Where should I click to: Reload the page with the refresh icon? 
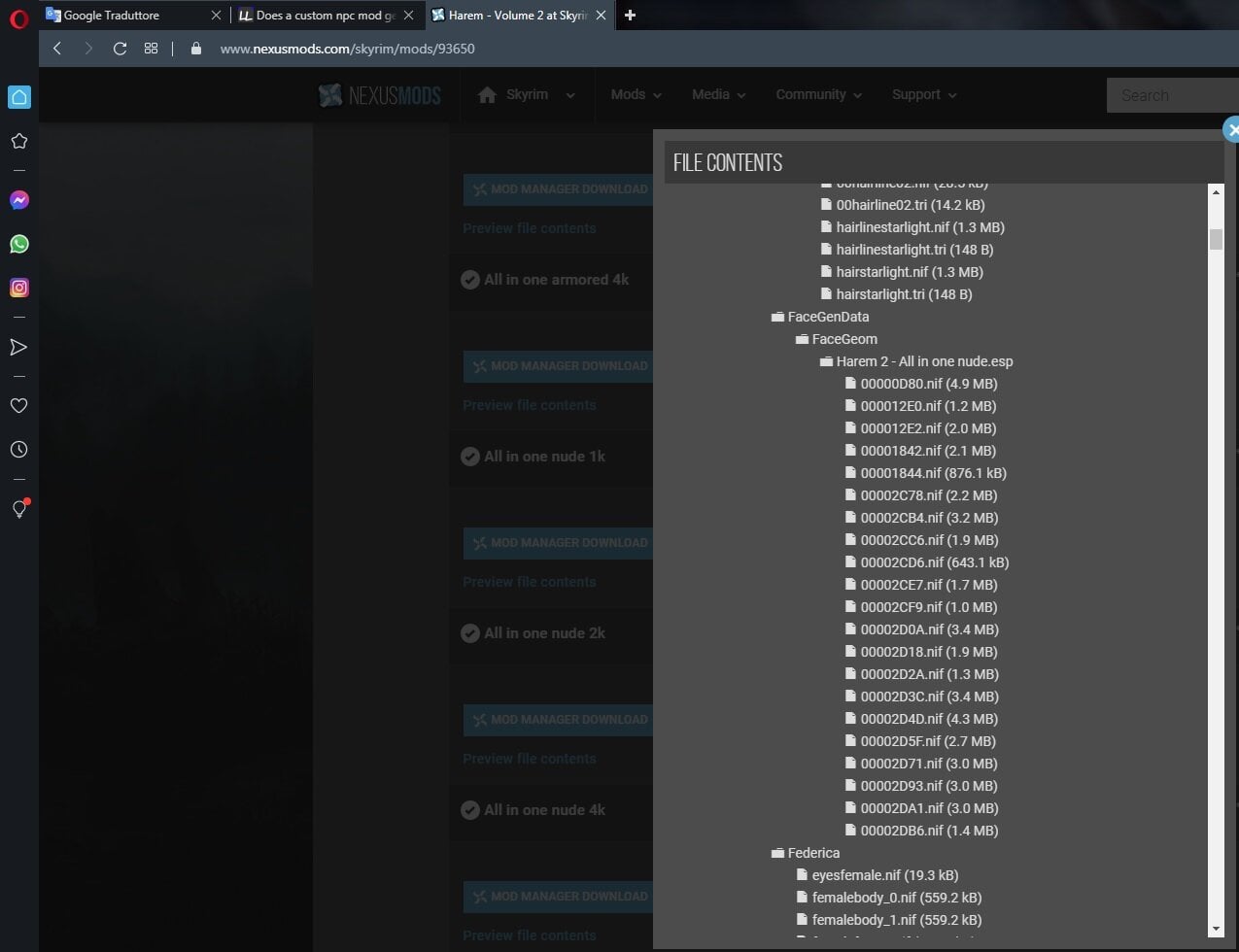click(x=120, y=48)
